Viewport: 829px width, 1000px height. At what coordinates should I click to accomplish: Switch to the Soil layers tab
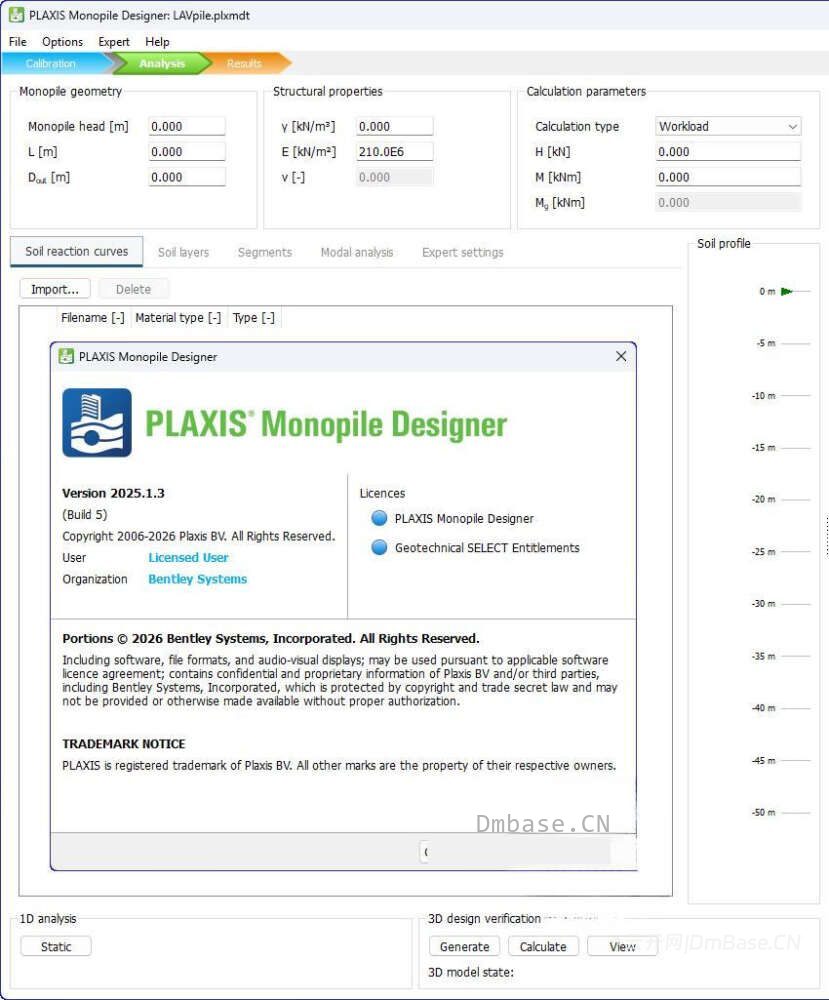(183, 252)
